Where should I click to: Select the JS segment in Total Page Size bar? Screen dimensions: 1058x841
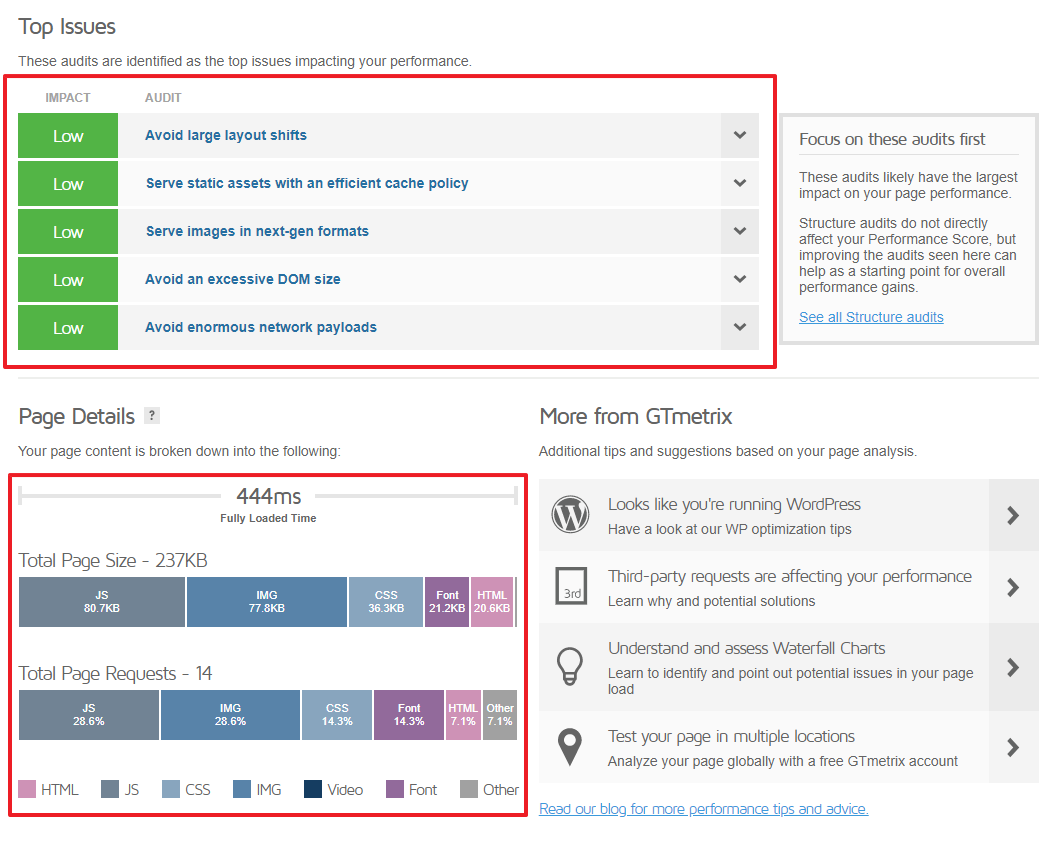point(101,601)
